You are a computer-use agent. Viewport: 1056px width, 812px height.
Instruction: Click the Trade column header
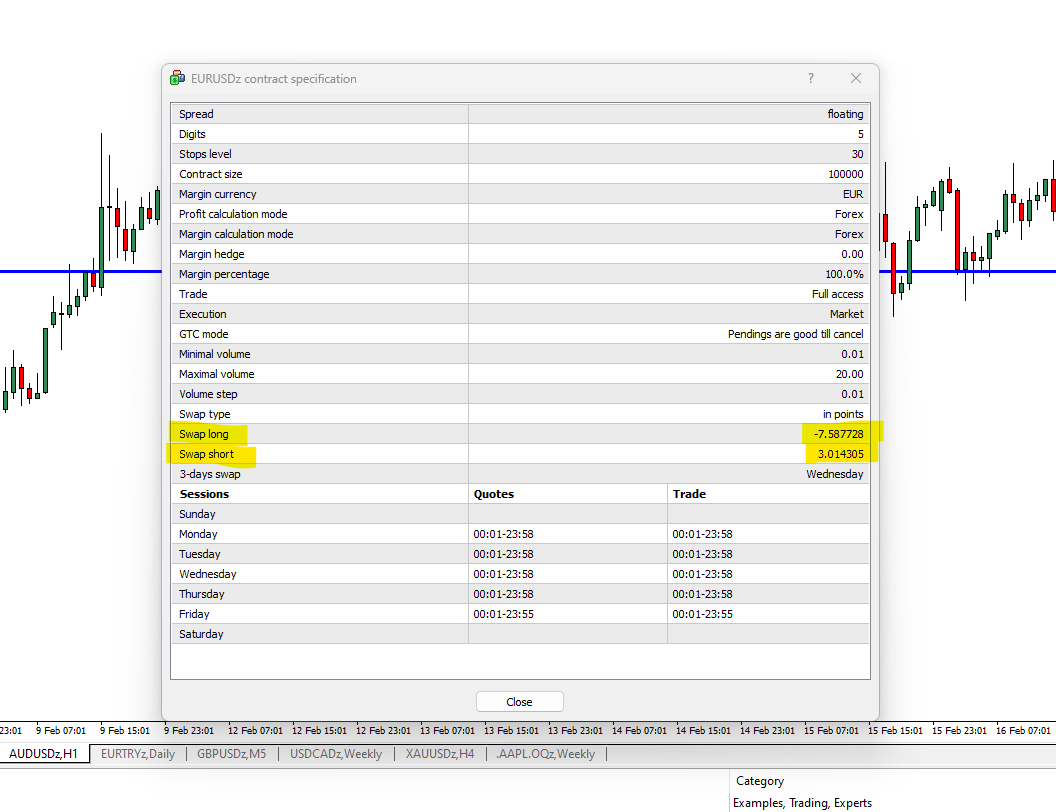click(x=689, y=494)
